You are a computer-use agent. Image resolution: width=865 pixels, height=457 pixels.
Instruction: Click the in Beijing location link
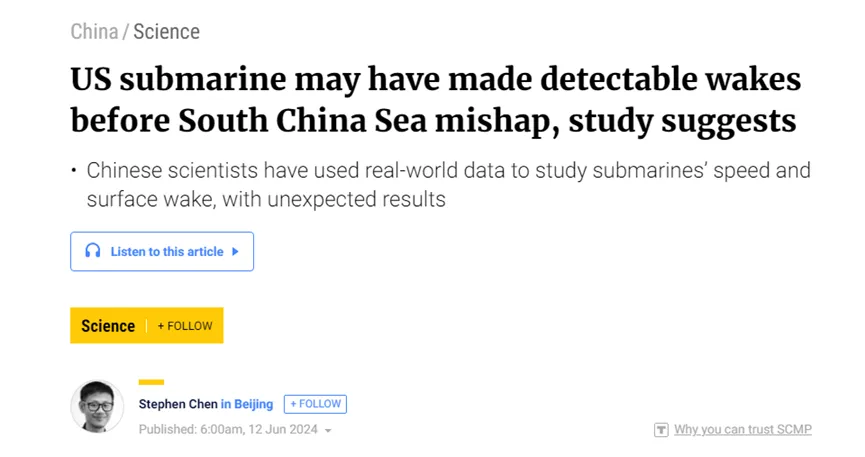pyautogui.click(x=247, y=404)
